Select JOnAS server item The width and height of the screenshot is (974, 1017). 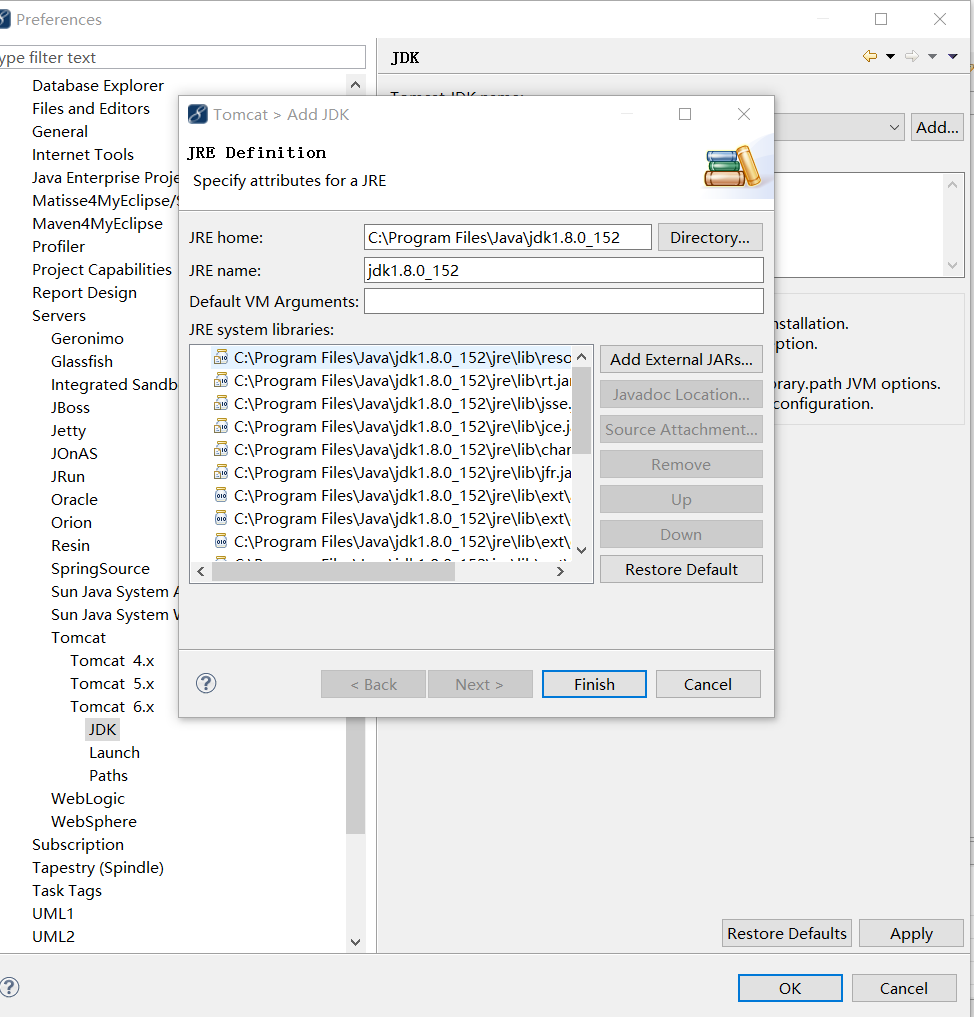tap(74, 454)
